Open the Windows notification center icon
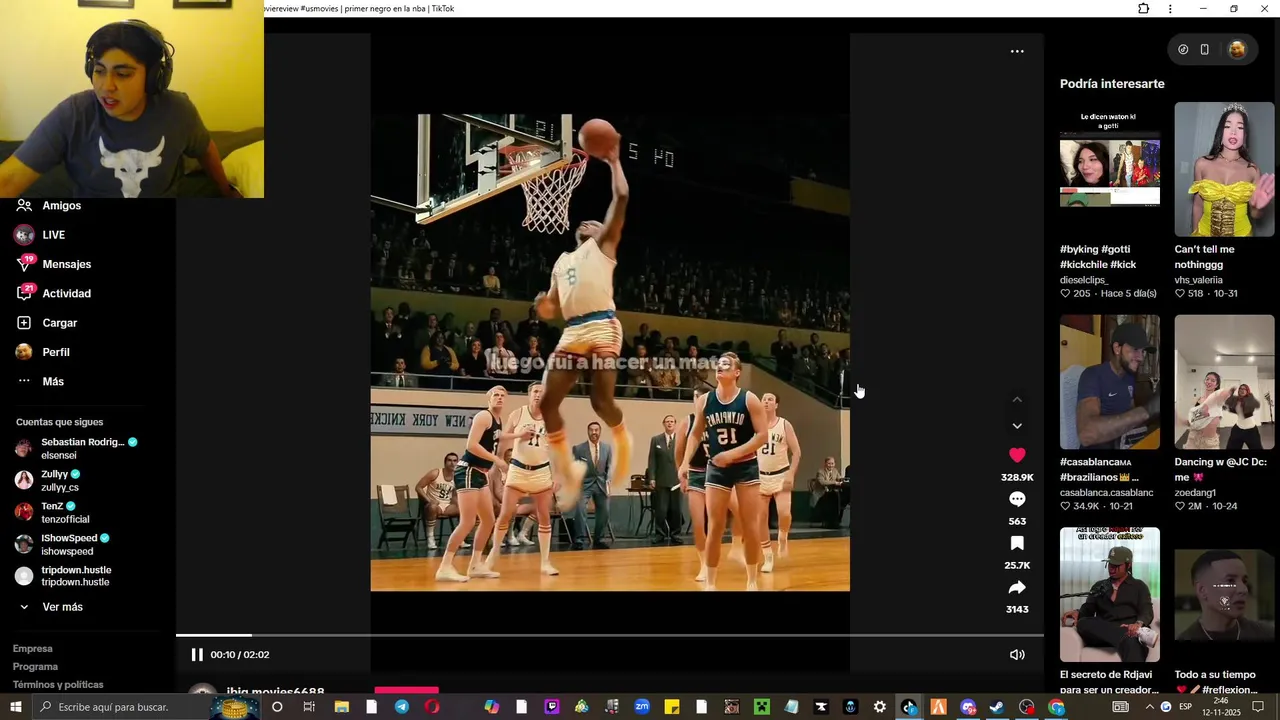1280x720 pixels. (x=1258, y=707)
